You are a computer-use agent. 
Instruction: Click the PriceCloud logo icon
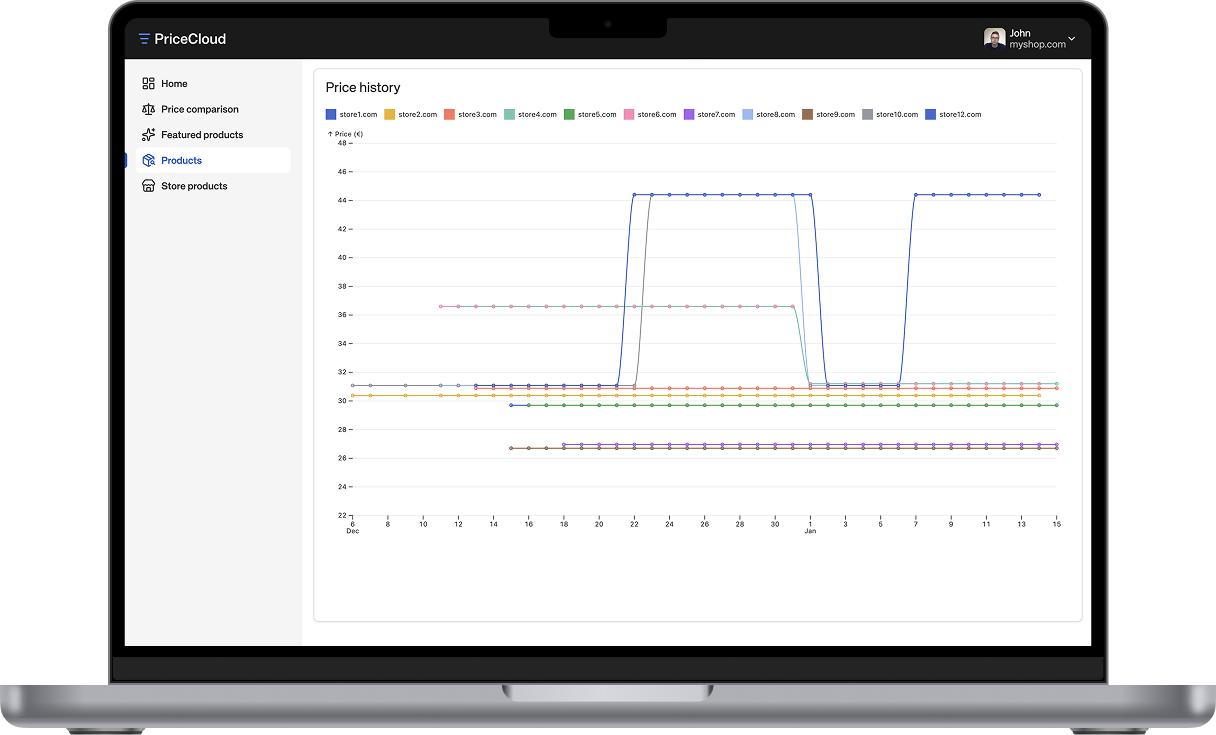point(144,39)
